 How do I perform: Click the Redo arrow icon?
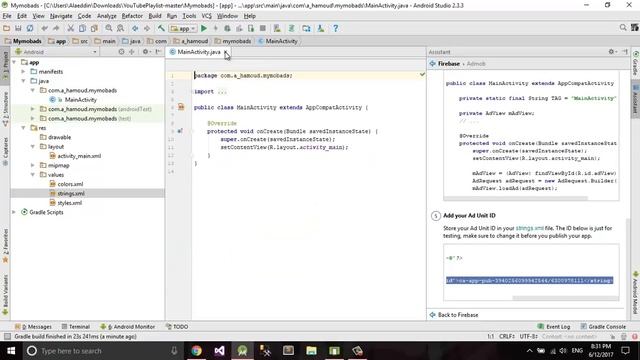[56, 28]
